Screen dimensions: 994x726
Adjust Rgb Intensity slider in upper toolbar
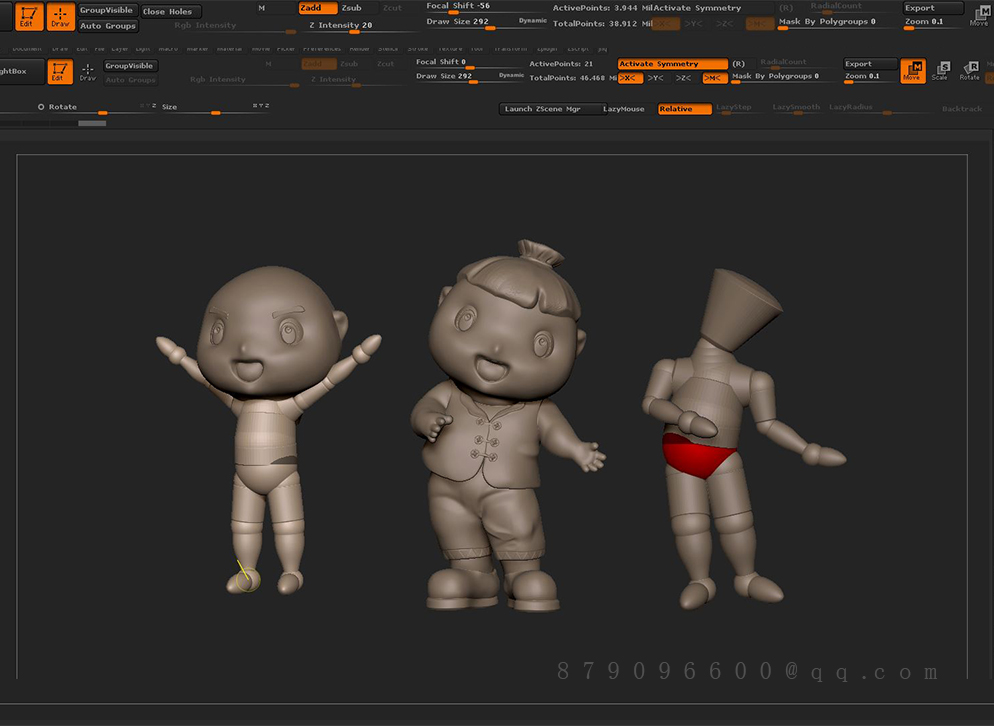point(235,27)
